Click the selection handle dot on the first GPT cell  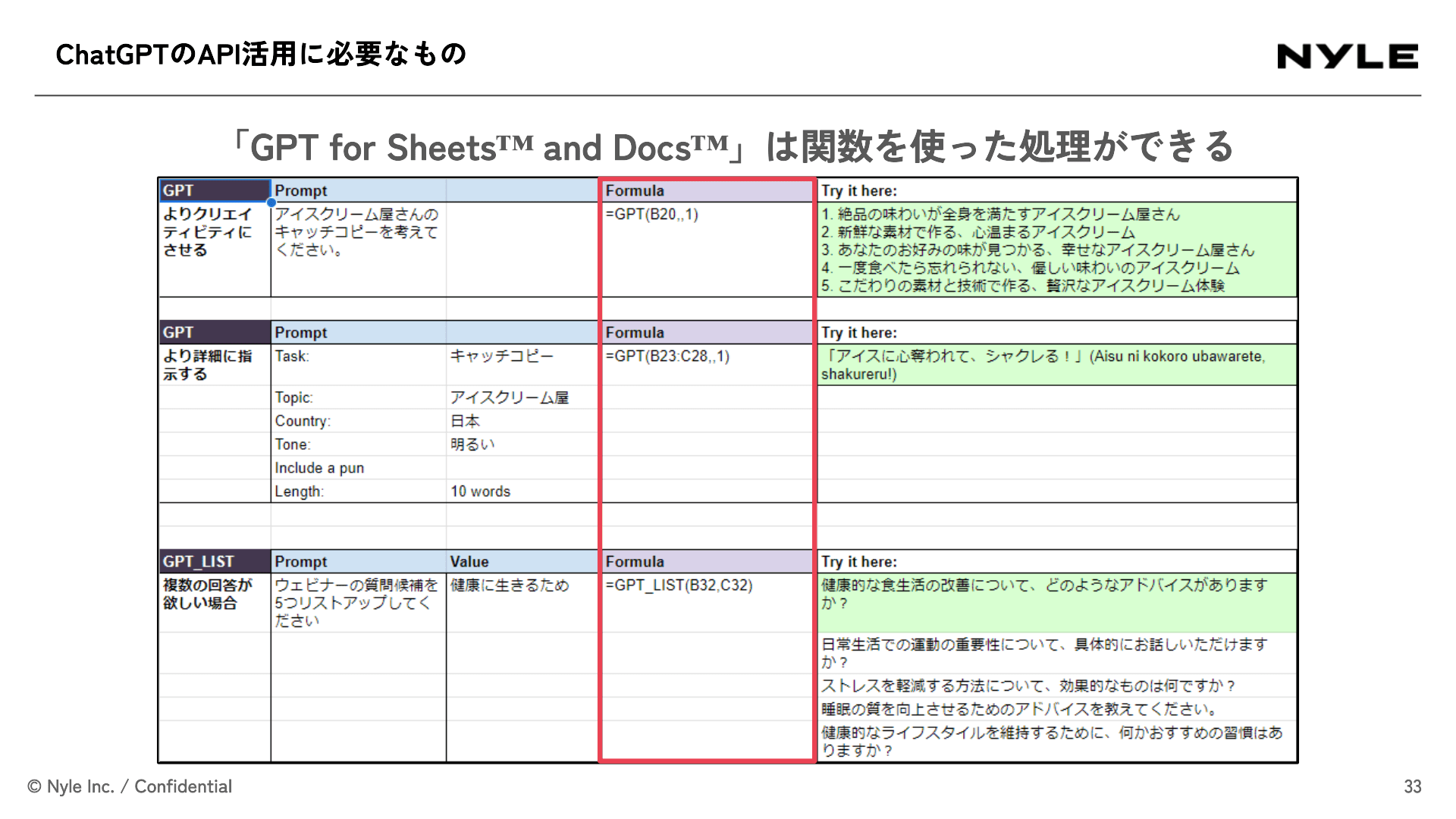271,202
